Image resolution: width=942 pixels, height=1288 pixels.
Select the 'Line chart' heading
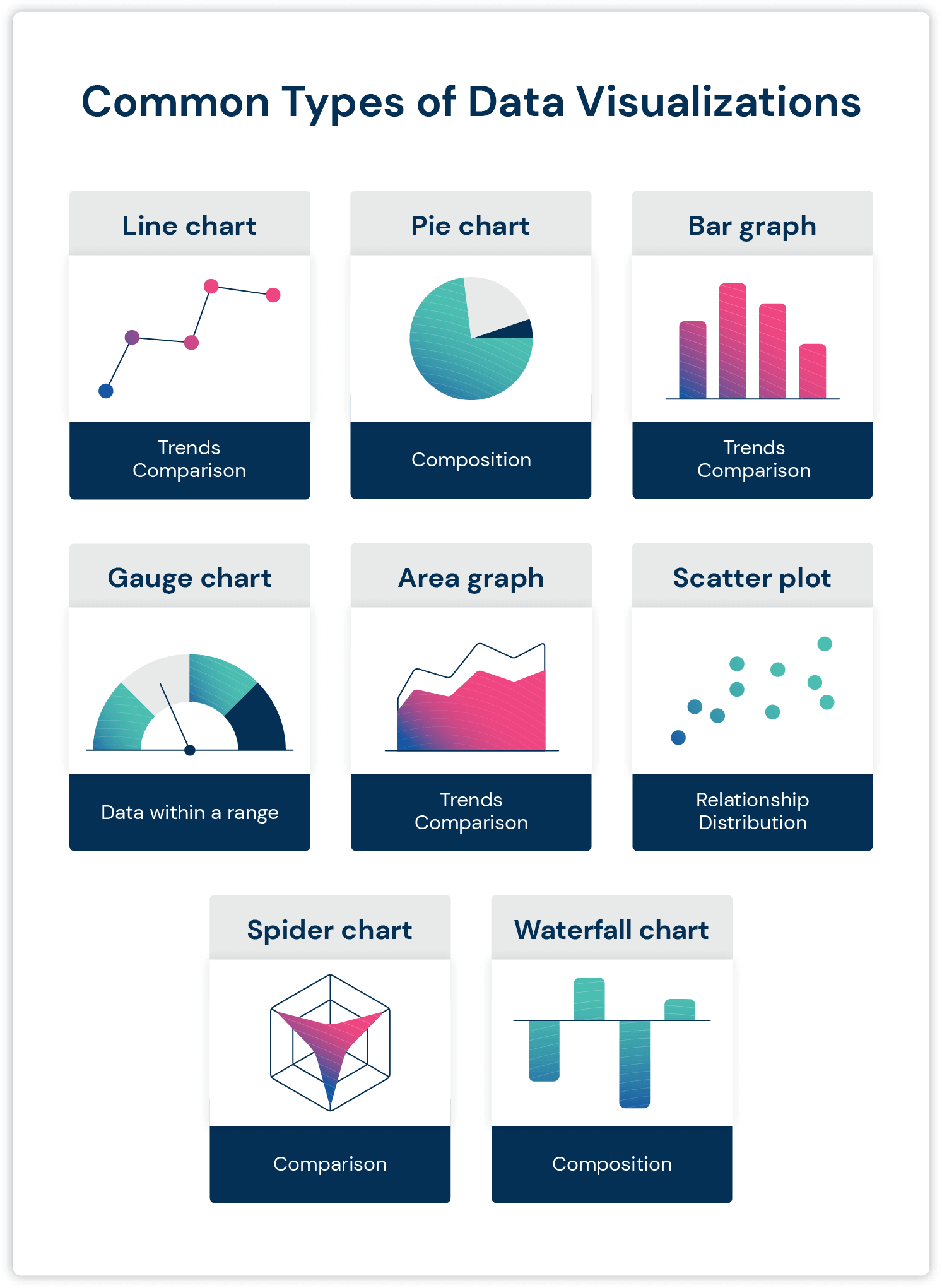tap(189, 226)
